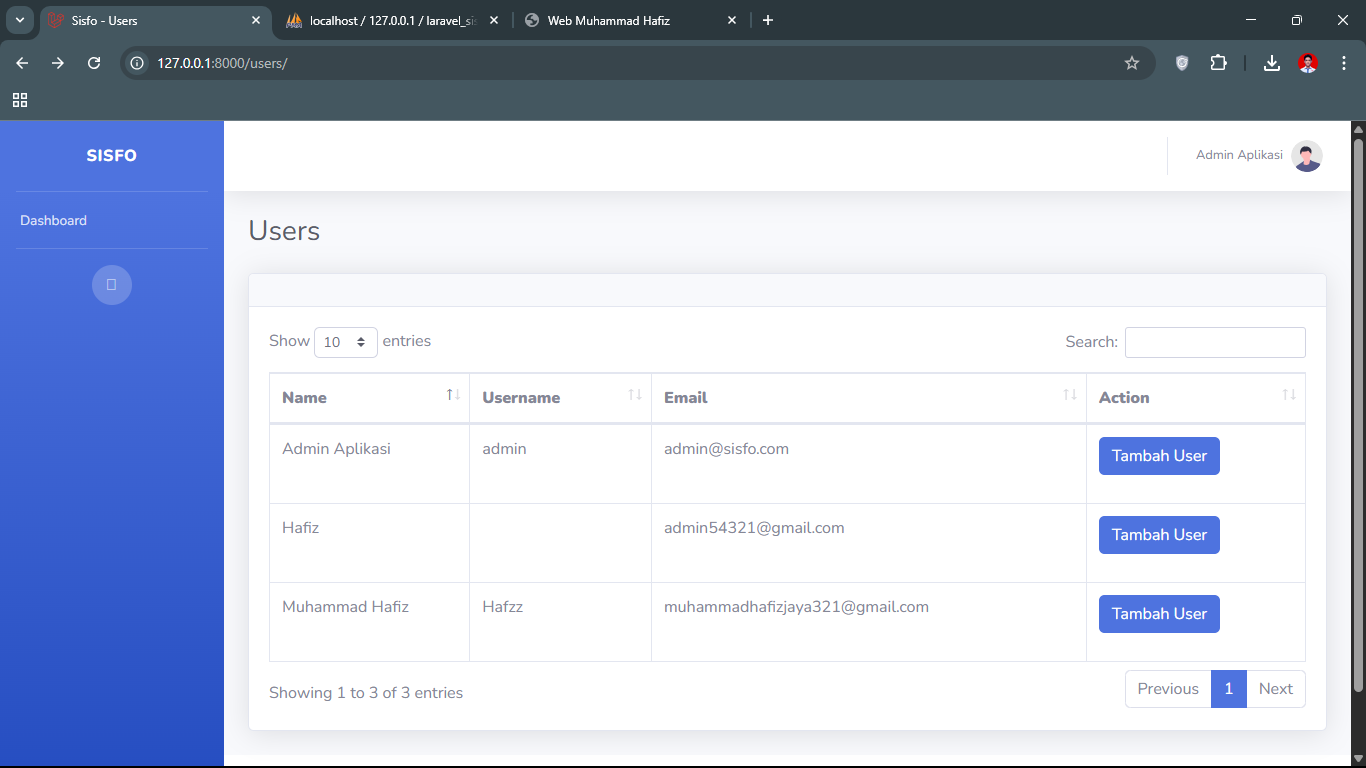
Task: Bookmark this page with the star icon
Action: 1131,63
